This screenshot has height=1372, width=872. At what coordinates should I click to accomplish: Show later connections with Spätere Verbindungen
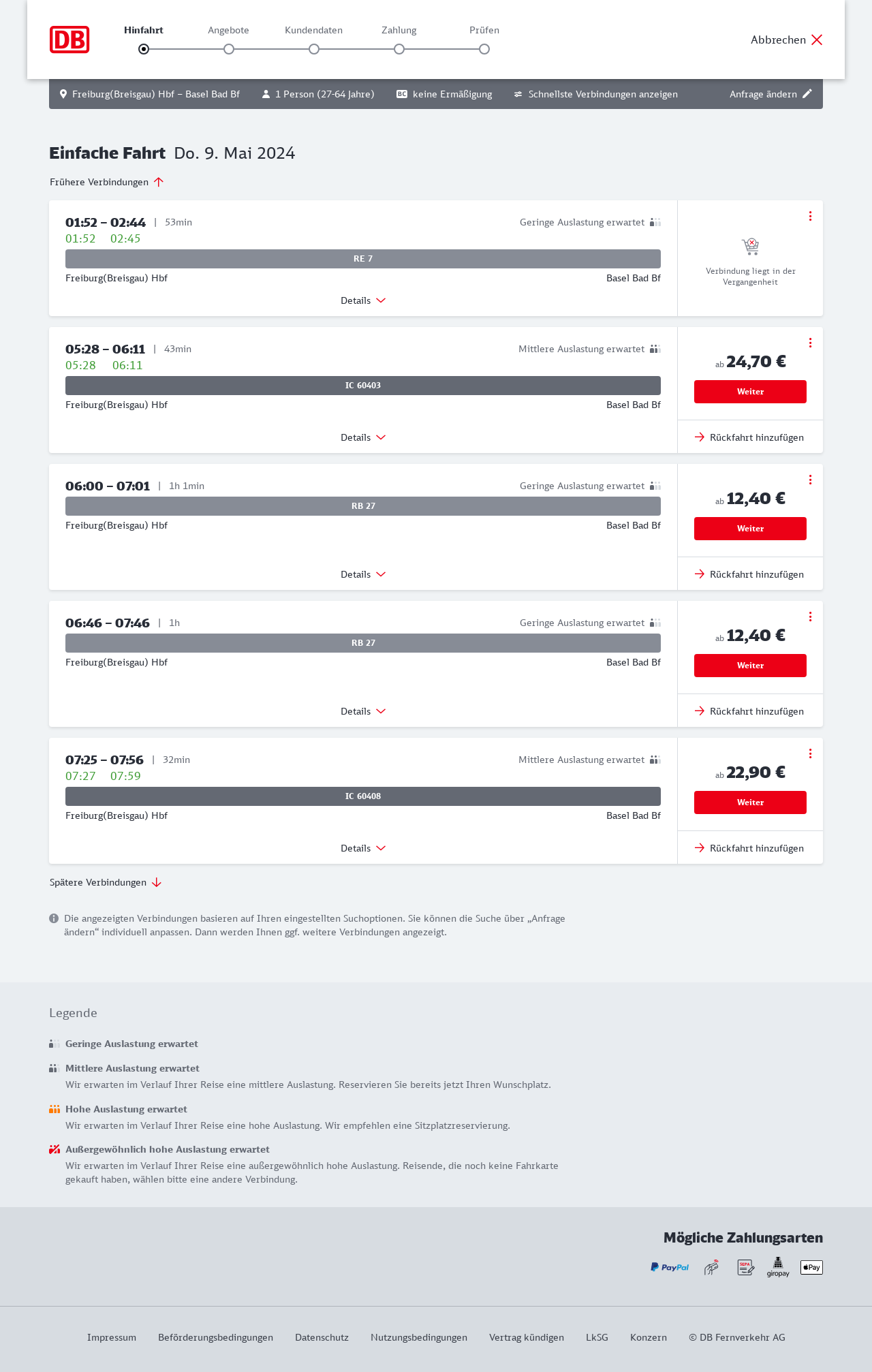106,882
